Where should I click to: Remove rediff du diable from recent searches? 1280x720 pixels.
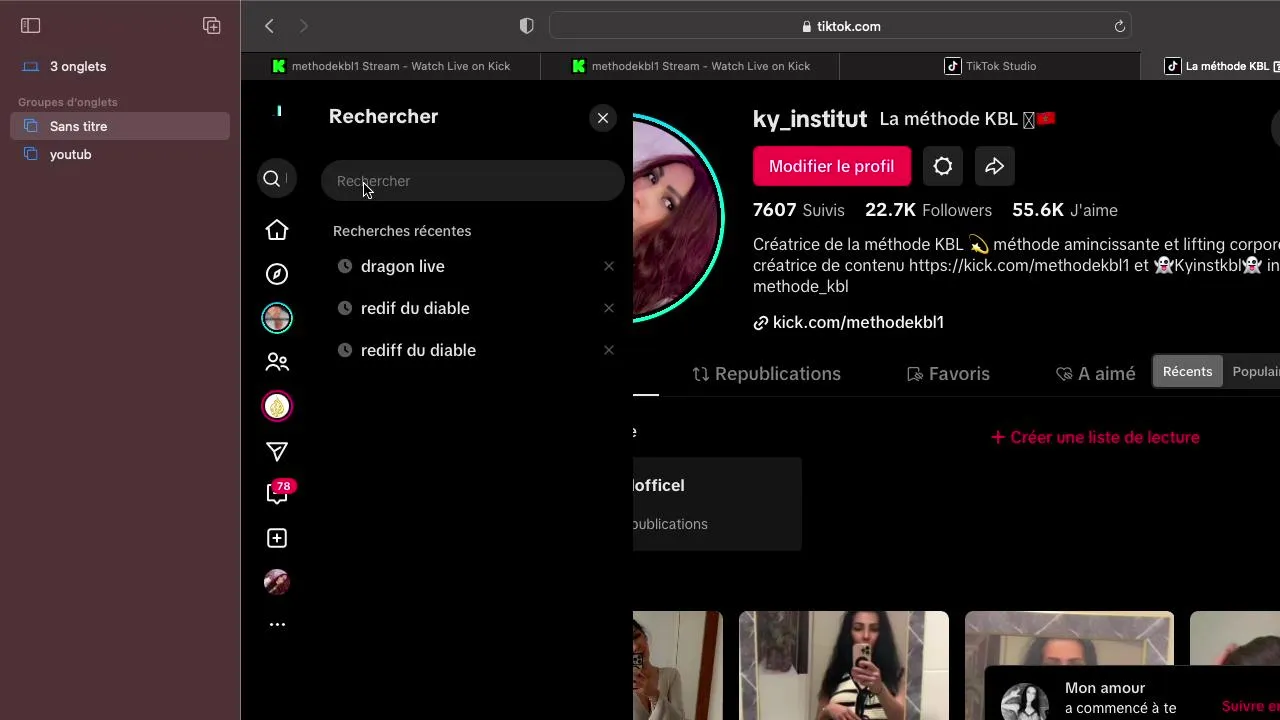pyautogui.click(x=609, y=350)
